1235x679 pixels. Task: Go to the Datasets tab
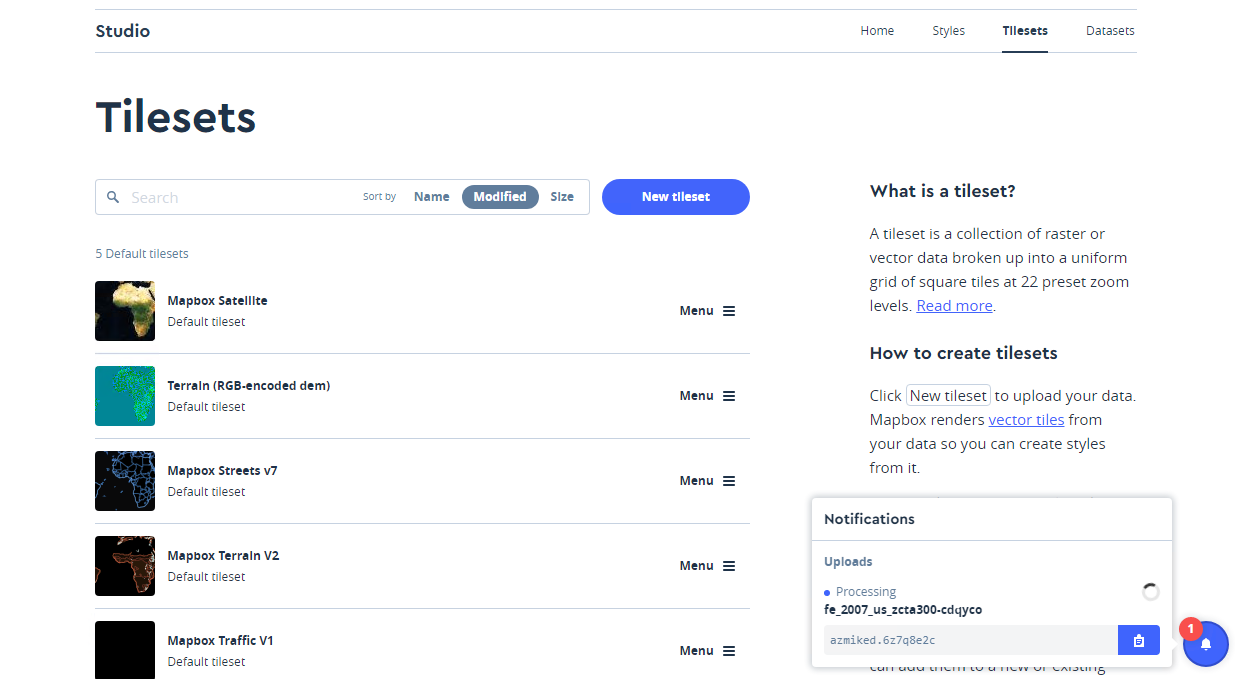click(1110, 31)
